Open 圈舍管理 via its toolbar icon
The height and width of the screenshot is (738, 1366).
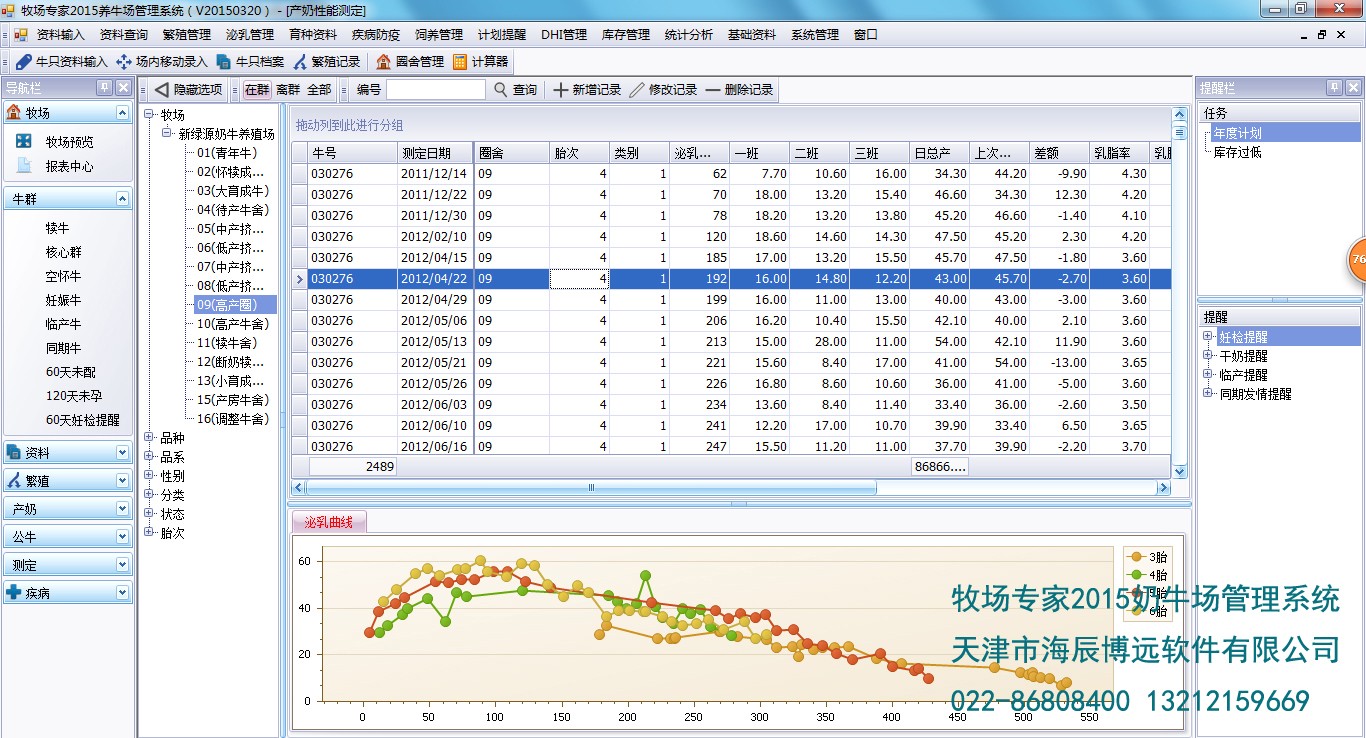pos(410,59)
